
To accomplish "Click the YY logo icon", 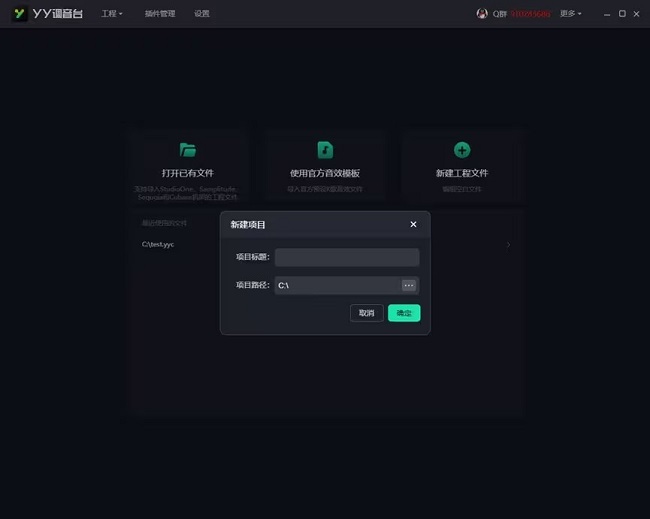I will 19,14.
